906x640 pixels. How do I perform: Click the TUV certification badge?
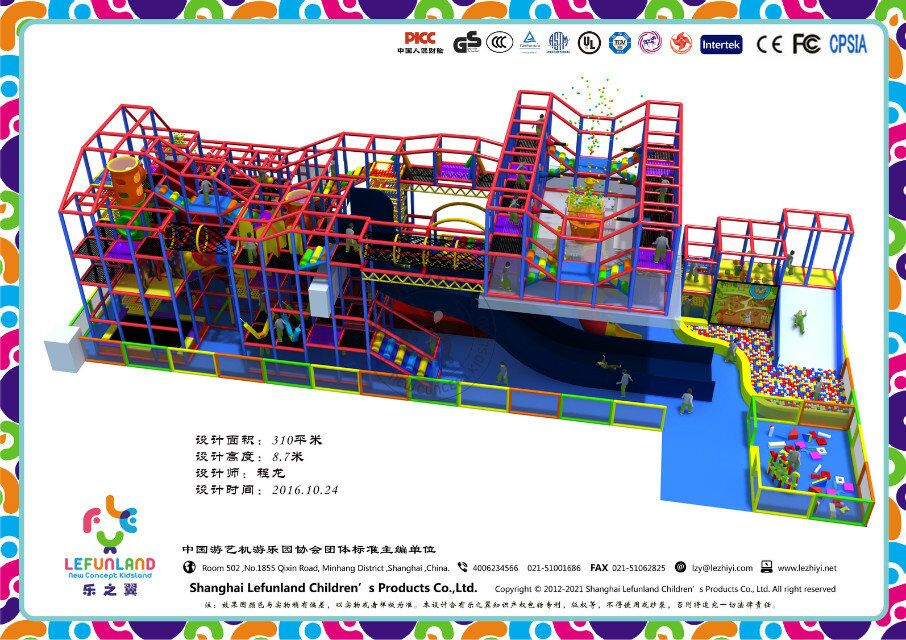click(x=620, y=43)
